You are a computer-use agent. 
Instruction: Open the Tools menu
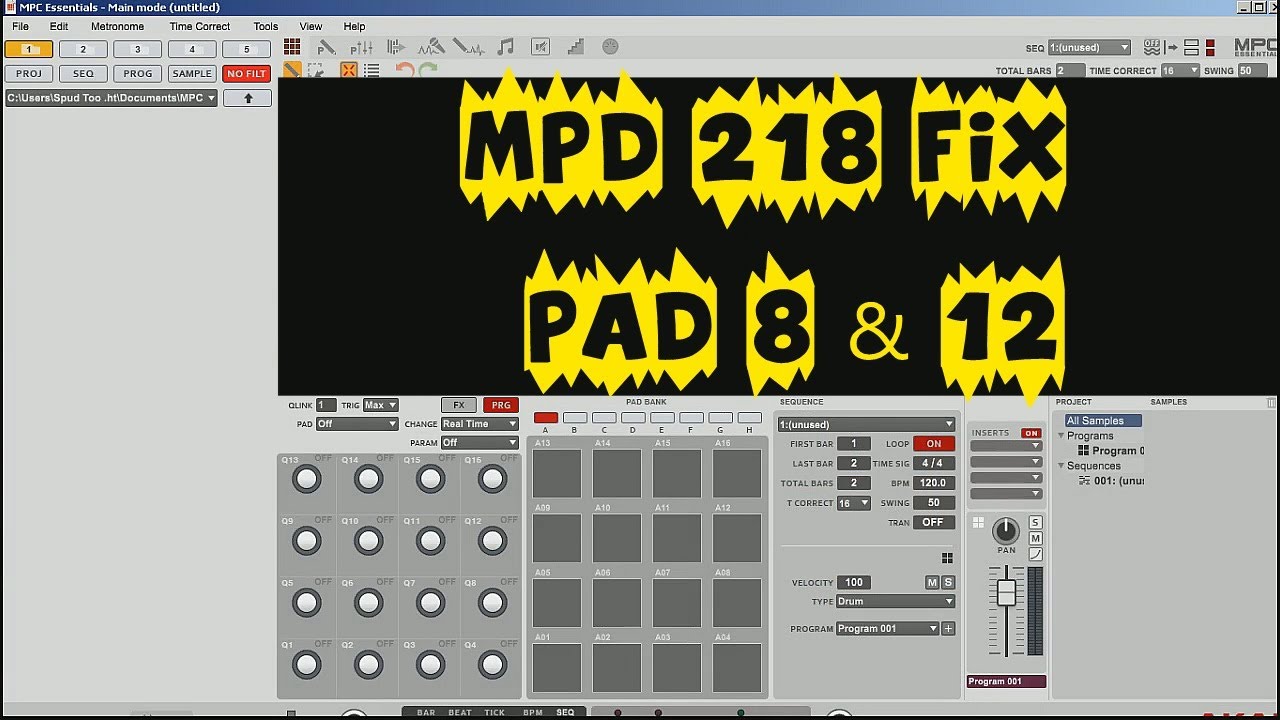(x=265, y=27)
